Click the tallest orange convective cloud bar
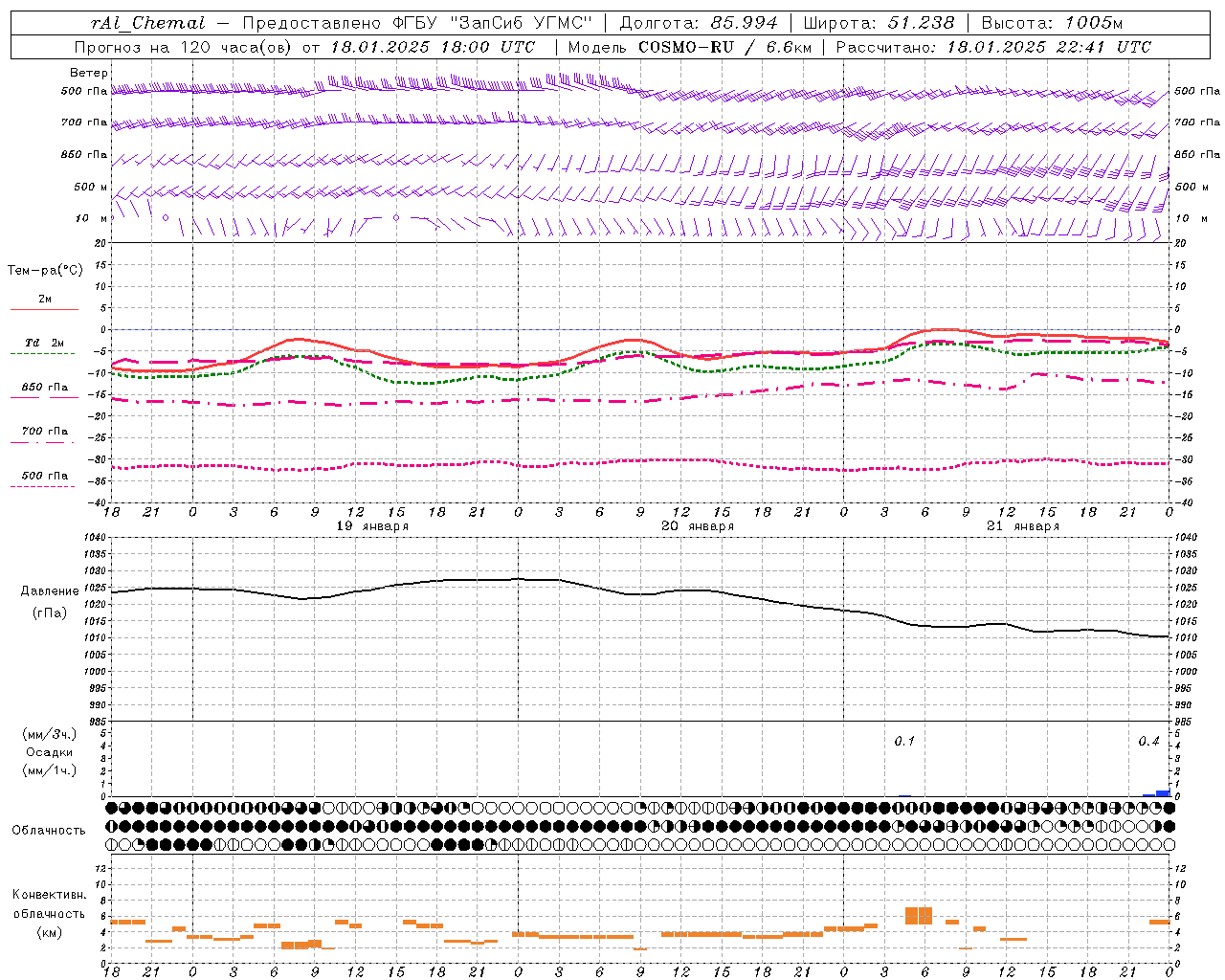 (919, 915)
